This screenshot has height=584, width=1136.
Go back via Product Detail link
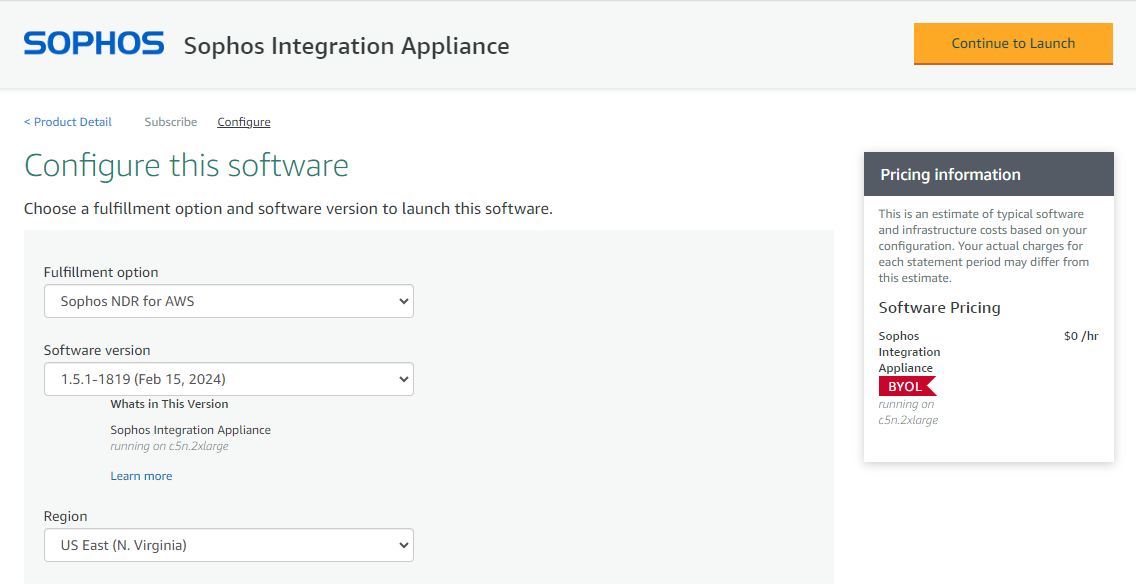pos(68,122)
